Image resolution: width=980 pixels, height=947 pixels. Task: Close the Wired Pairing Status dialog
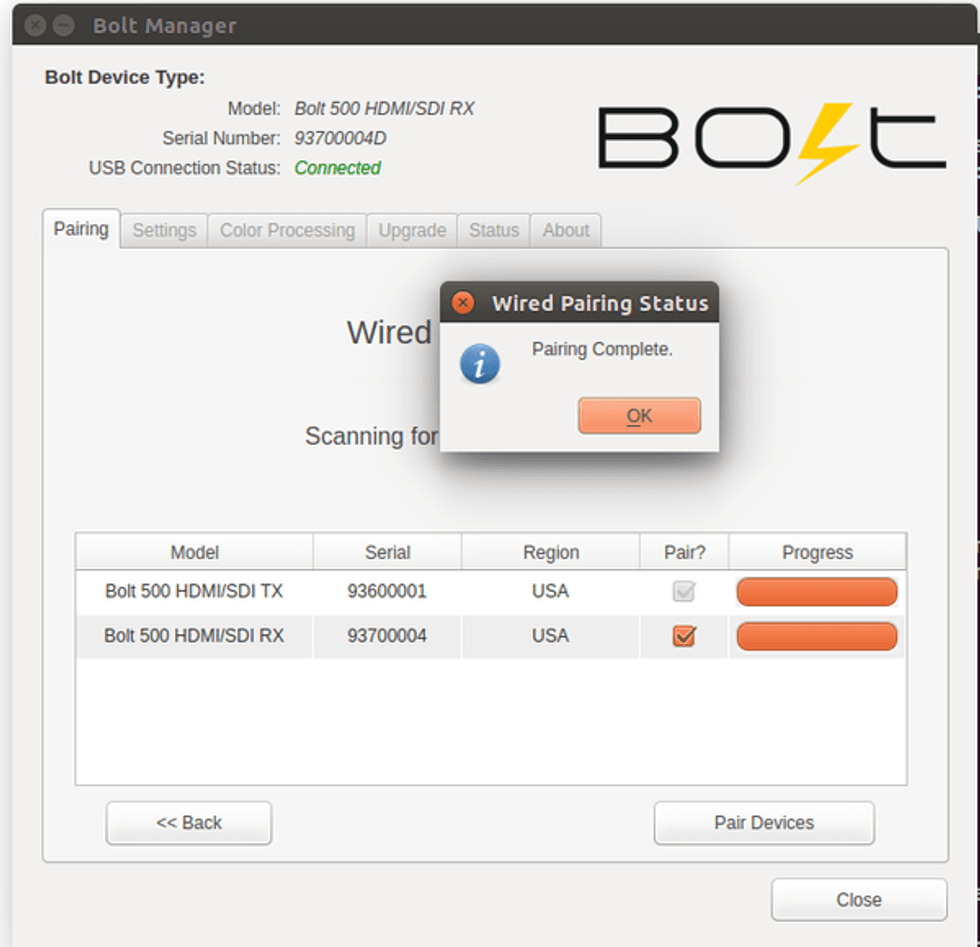(462, 303)
